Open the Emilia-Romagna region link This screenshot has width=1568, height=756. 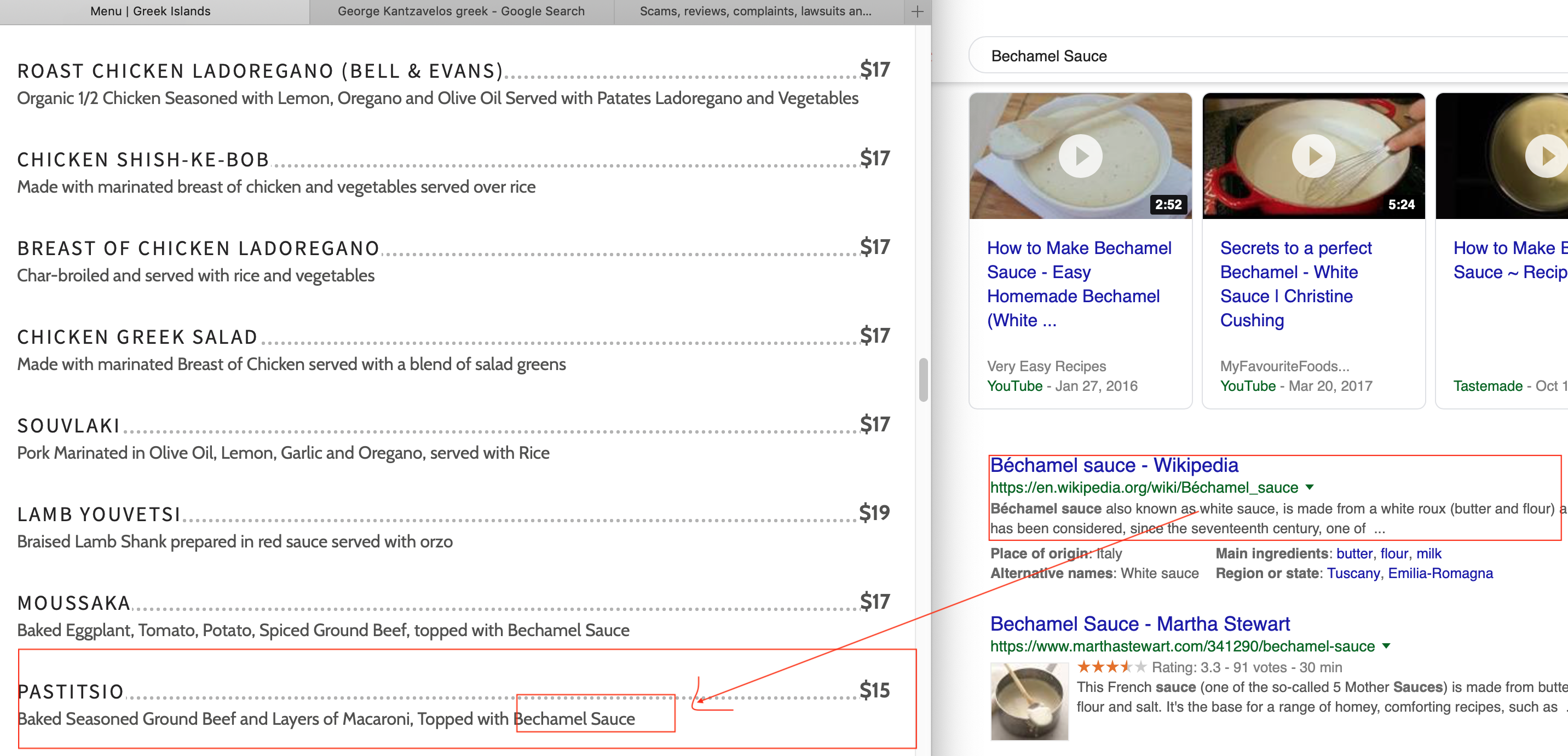pos(1440,573)
